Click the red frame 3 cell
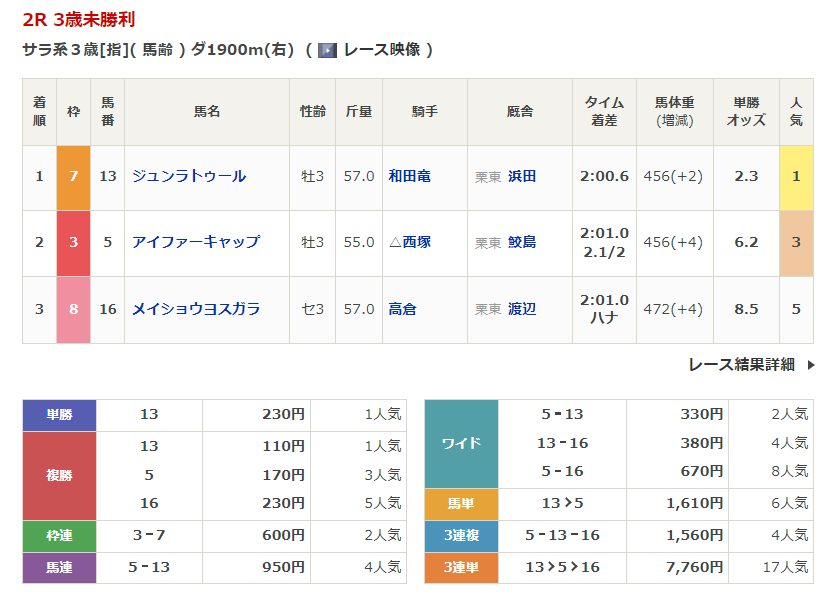 click(73, 242)
